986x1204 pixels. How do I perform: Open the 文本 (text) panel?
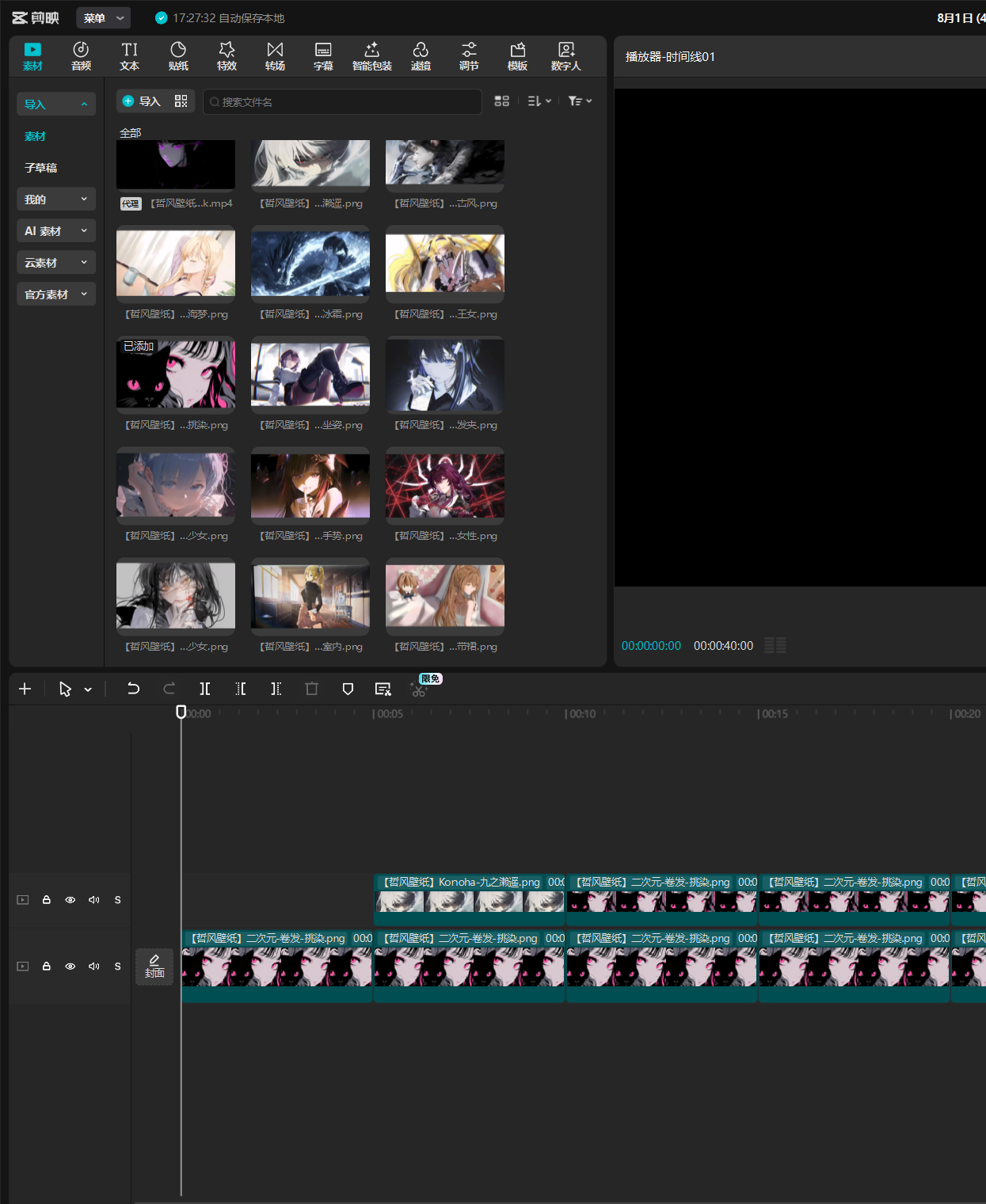coord(129,56)
